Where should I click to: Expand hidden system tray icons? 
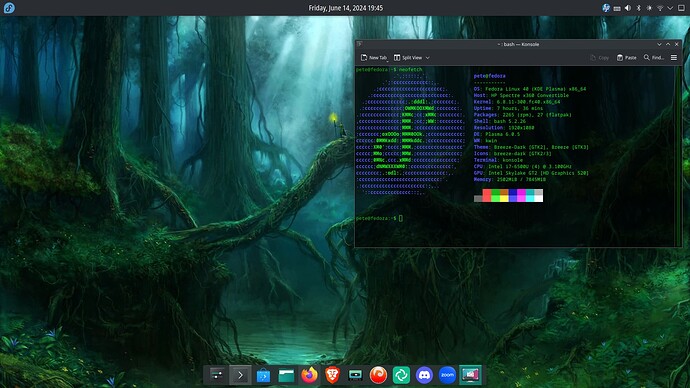pos(670,8)
